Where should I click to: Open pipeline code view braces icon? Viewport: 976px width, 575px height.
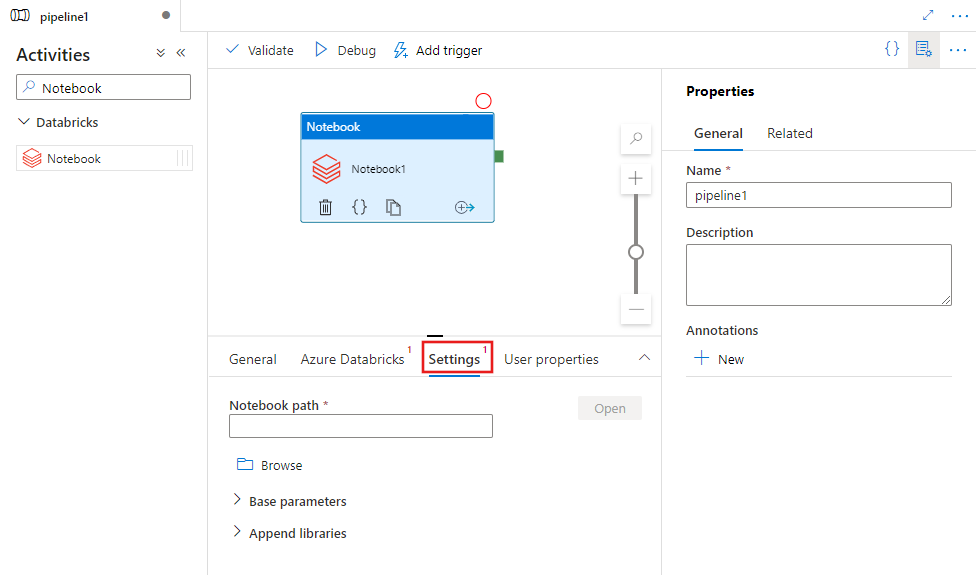click(x=892, y=49)
